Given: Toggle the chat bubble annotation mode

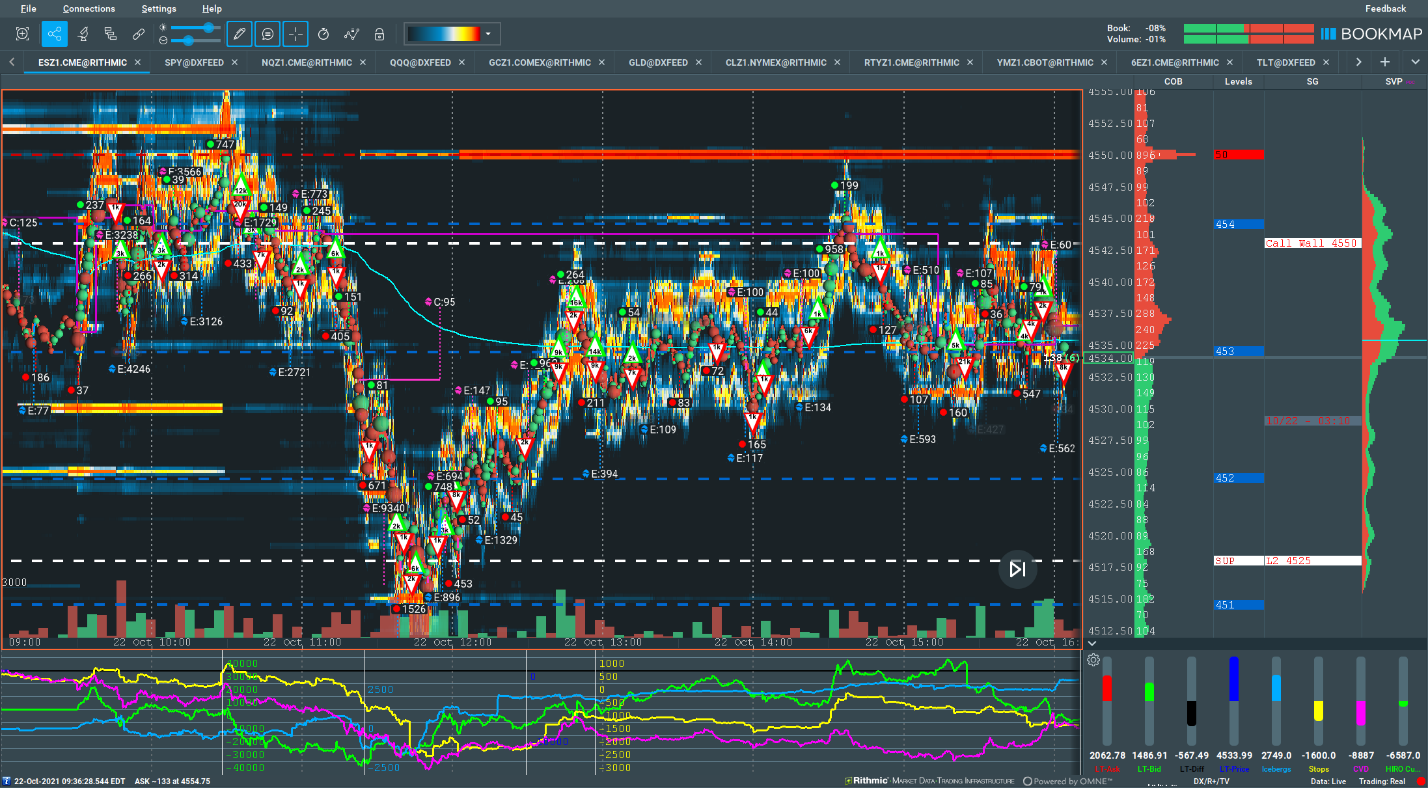Looking at the screenshot, I should coord(268,33).
